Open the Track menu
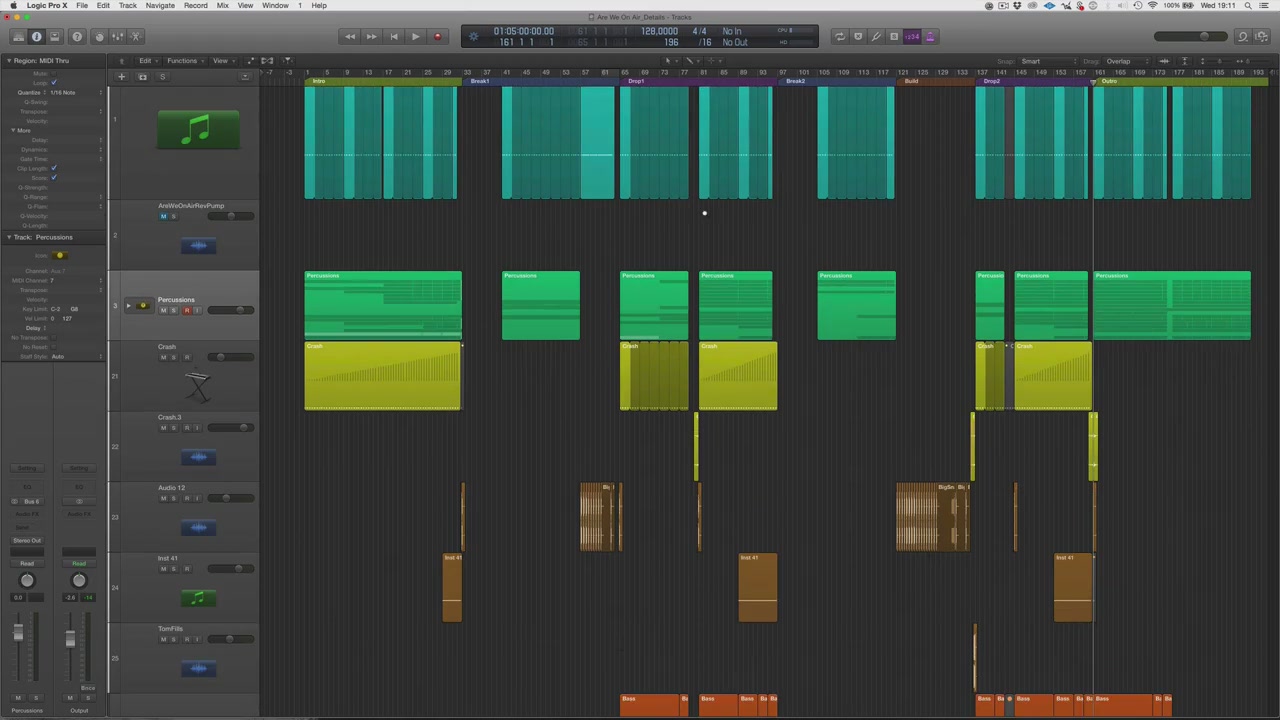This screenshot has width=1280, height=720. click(128, 5)
